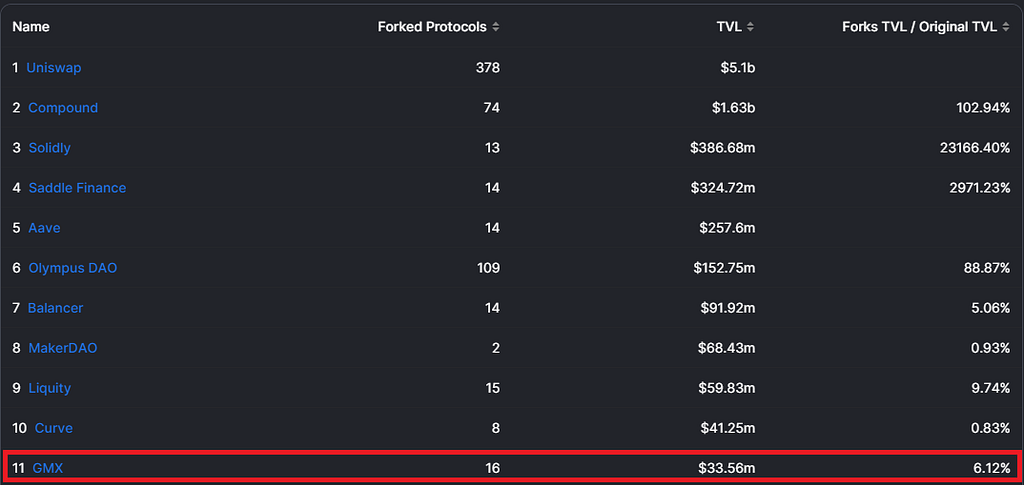The height and width of the screenshot is (485, 1024).
Task: View the Balancer protocol link
Action: (x=56, y=308)
